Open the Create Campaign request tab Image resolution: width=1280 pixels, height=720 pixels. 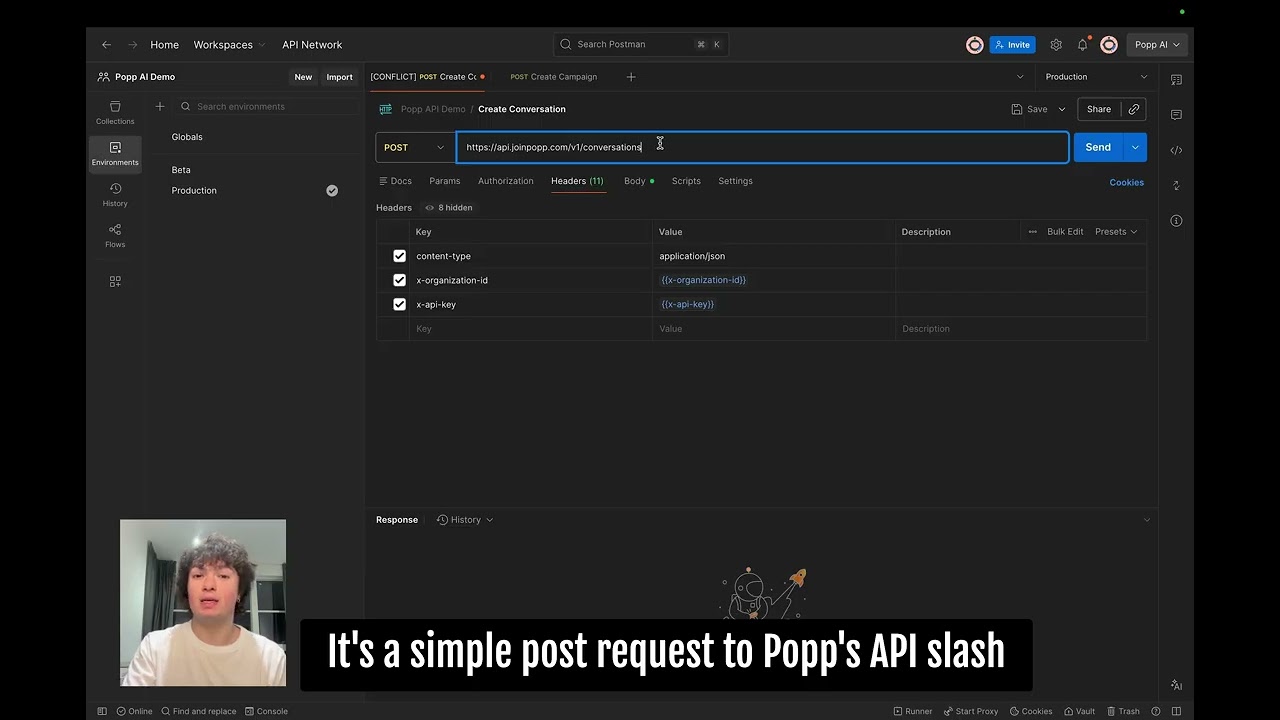click(553, 77)
